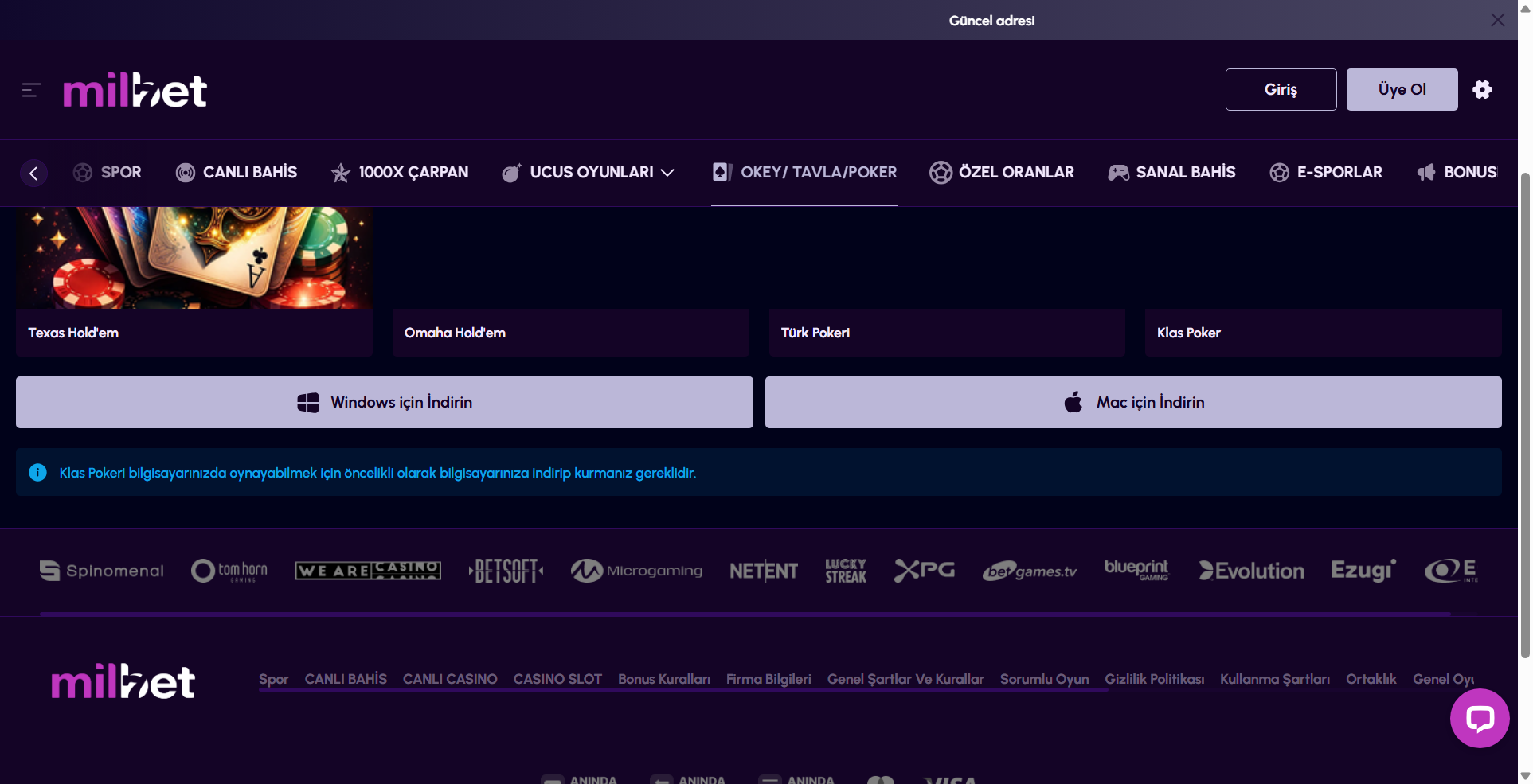
Task: Click the SPOR football icon
Action: coord(83,173)
